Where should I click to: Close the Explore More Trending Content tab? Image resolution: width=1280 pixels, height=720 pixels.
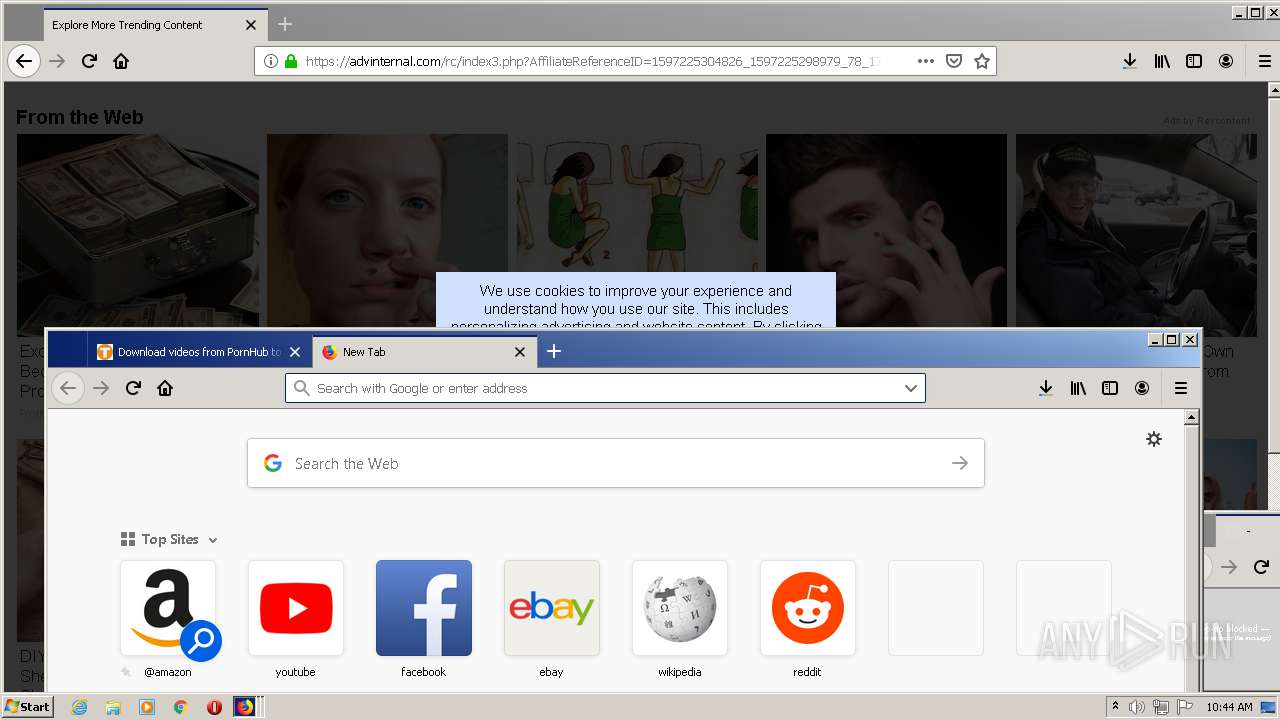(x=251, y=25)
